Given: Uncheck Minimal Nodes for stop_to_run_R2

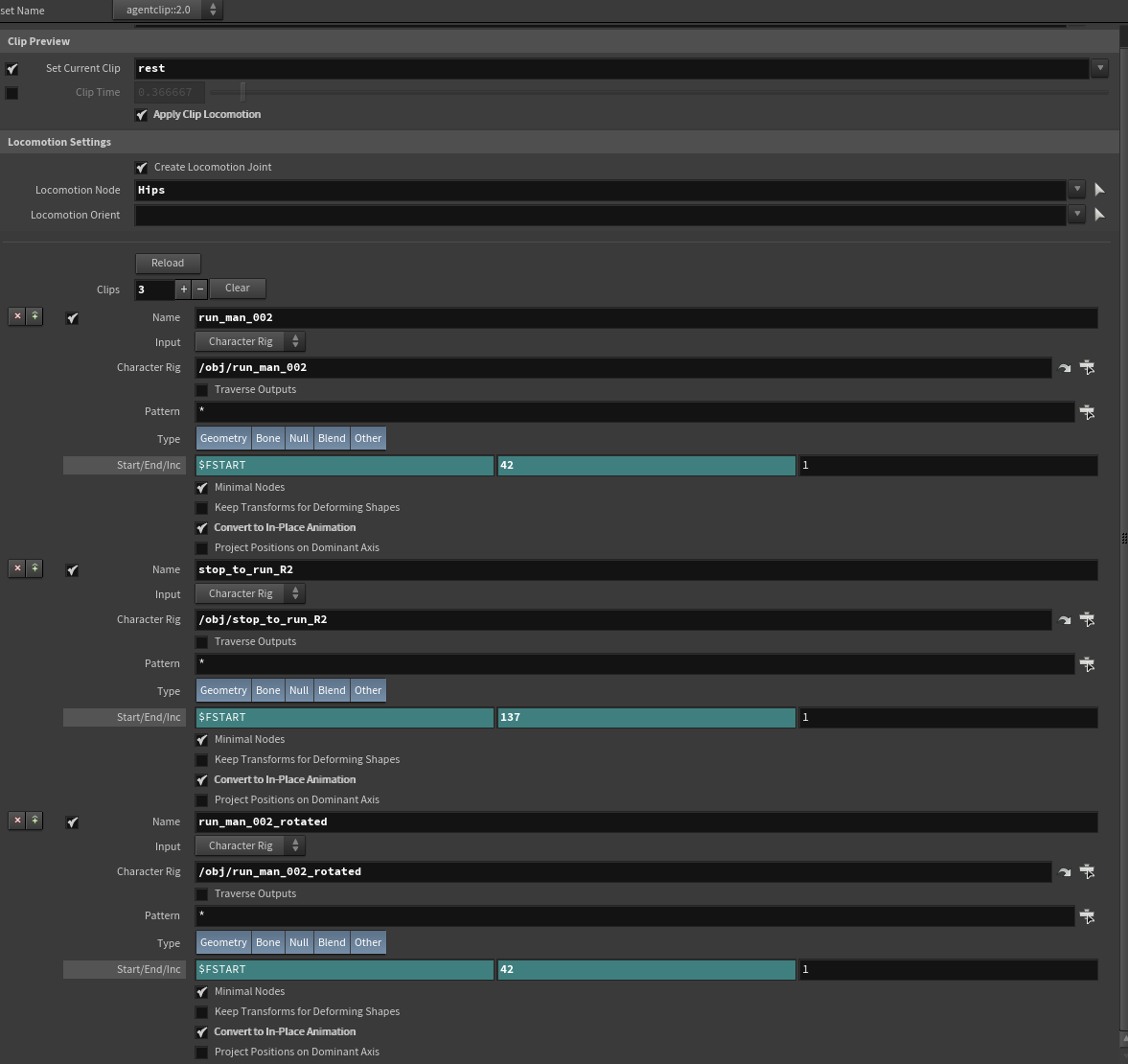Looking at the screenshot, I should (202, 740).
